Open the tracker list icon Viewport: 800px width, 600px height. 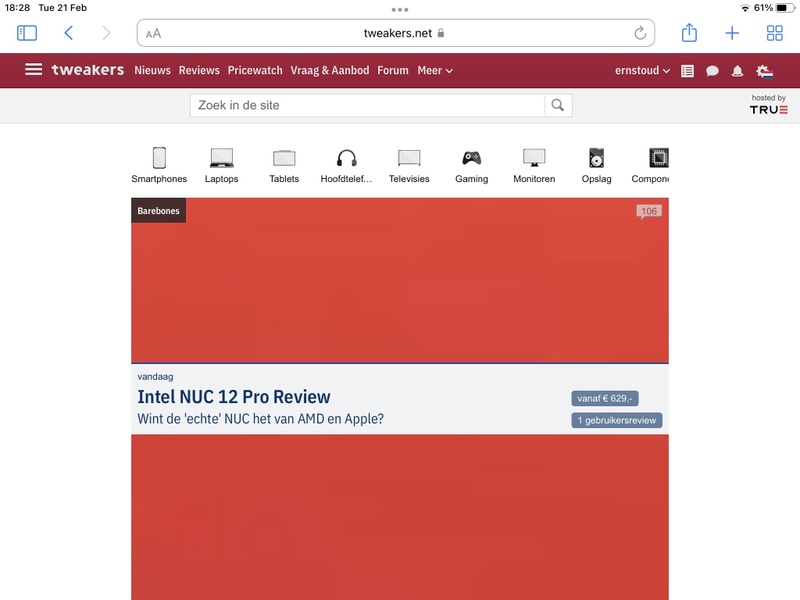click(x=687, y=71)
